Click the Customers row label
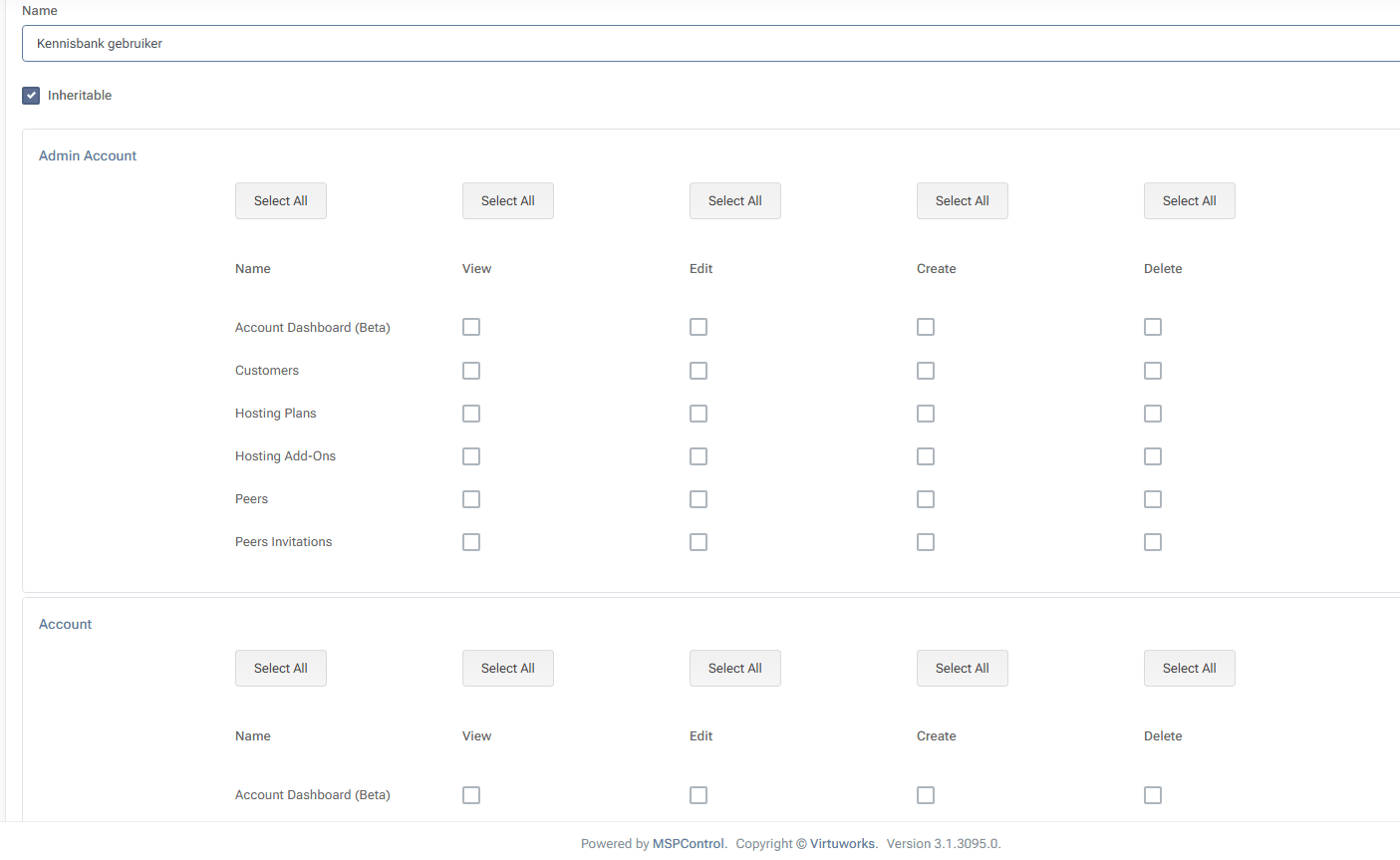Viewport: 1400px width, 860px height. click(267, 371)
